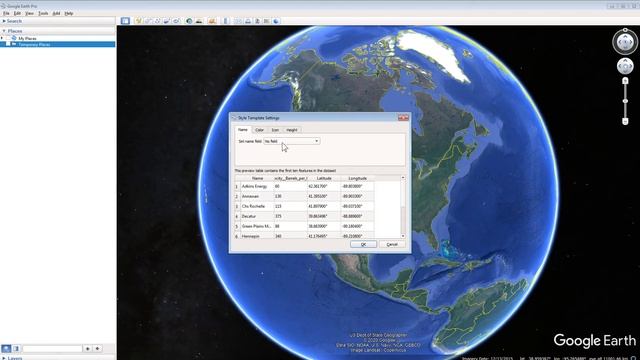Viewport: 640px width, 360px height.
Task: Click the Record a Tour icon
Action: click(x=176, y=21)
